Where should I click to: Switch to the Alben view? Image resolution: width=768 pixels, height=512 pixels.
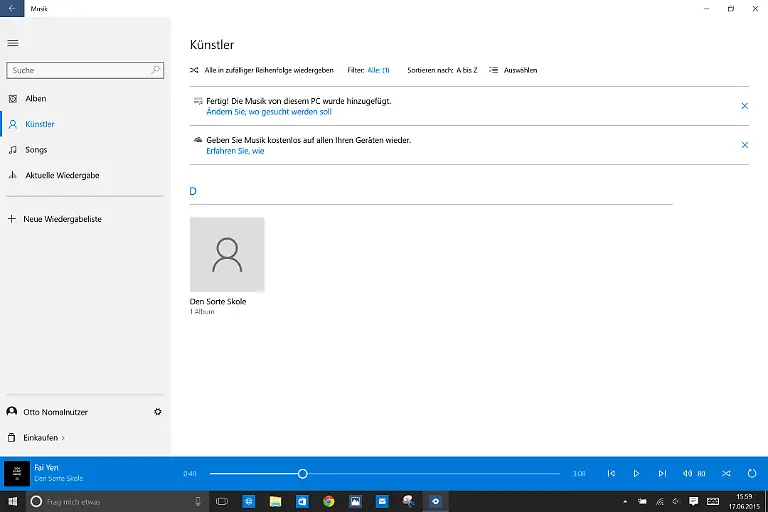pyautogui.click(x=36, y=98)
